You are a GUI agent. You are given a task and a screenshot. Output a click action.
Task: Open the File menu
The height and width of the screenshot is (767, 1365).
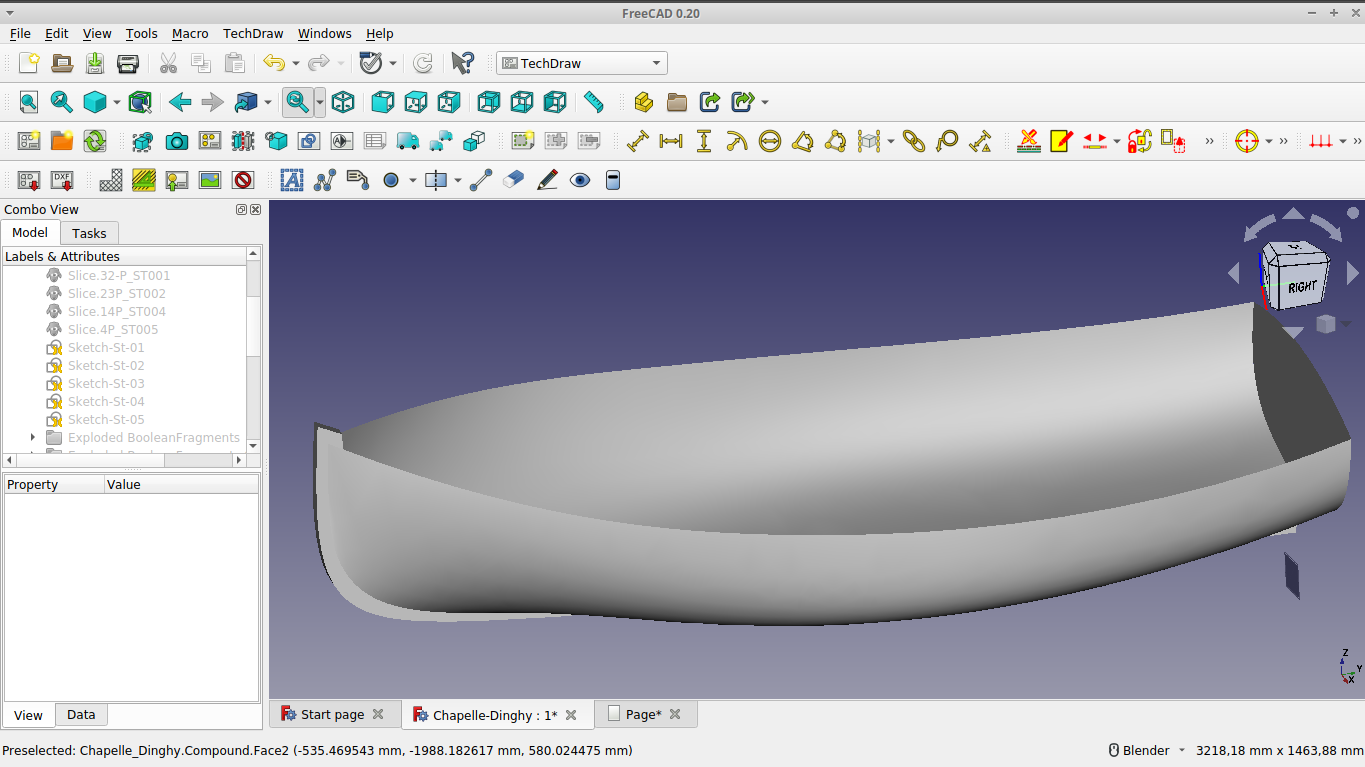pyautogui.click(x=20, y=33)
